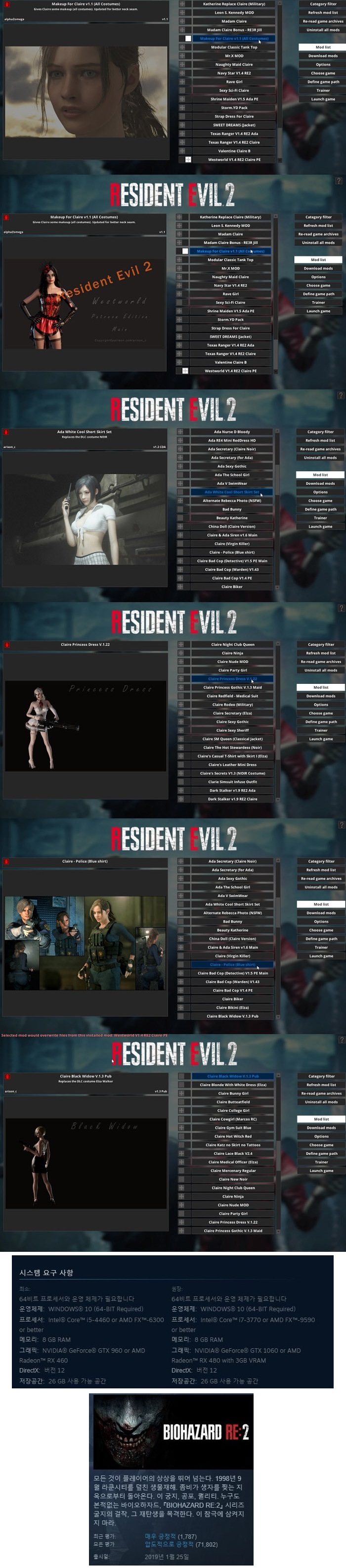The image size is (346, 1568).
Task: Select Claire's Casual T-Shirt with Skirt I (Elza)
Action: [232, 756]
